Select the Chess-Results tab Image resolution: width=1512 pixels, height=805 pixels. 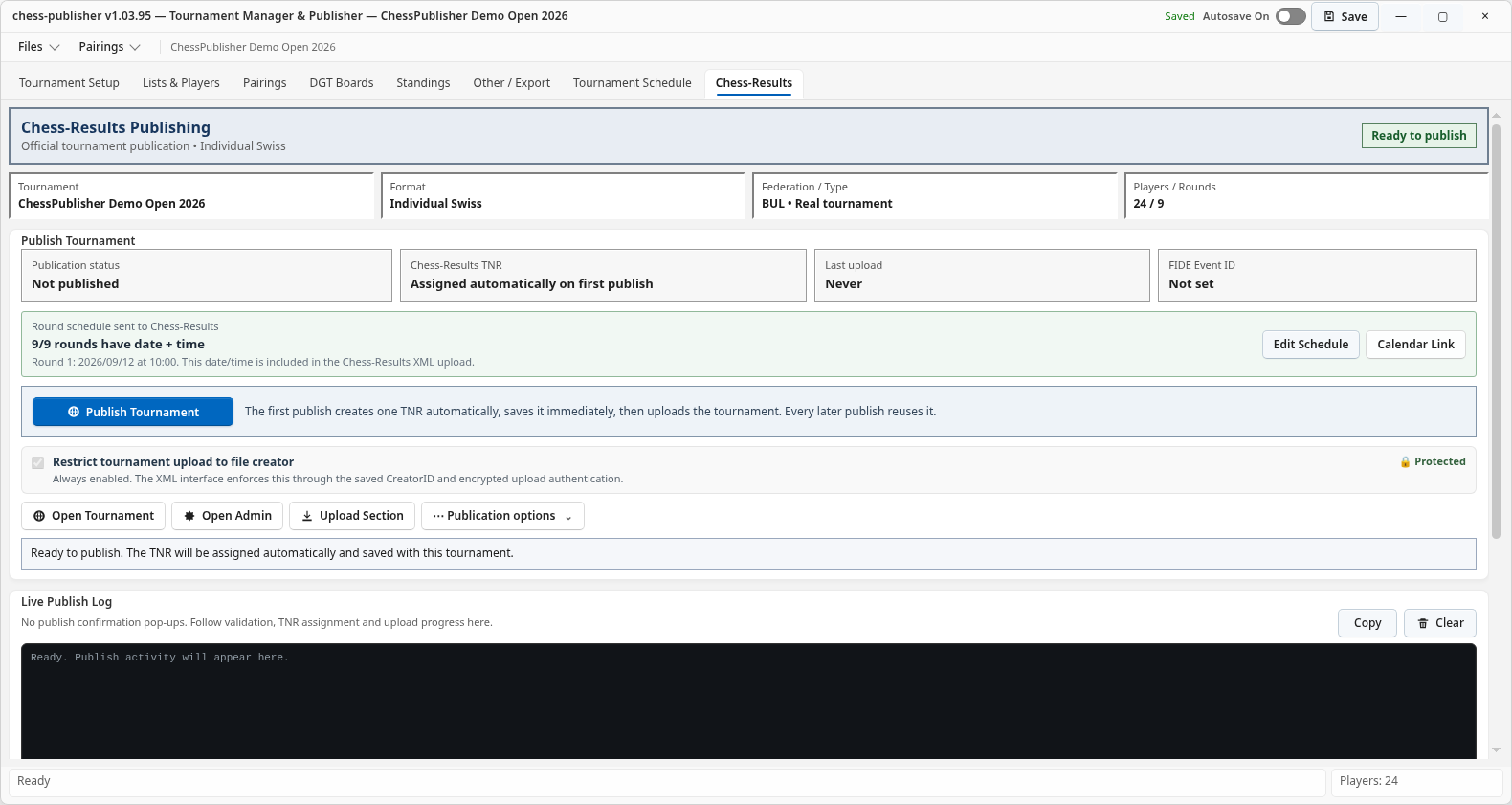[754, 83]
